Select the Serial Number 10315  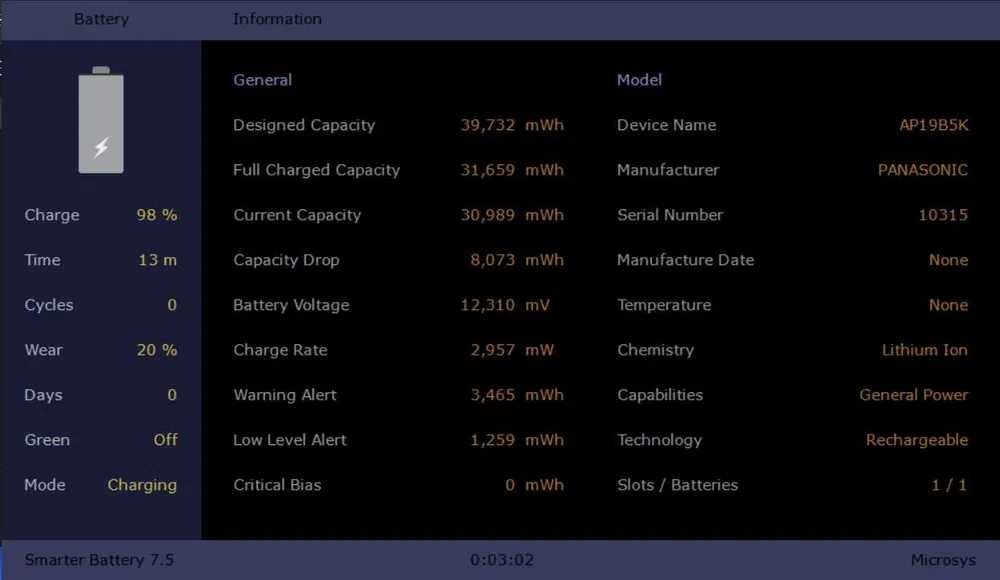point(943,215)
